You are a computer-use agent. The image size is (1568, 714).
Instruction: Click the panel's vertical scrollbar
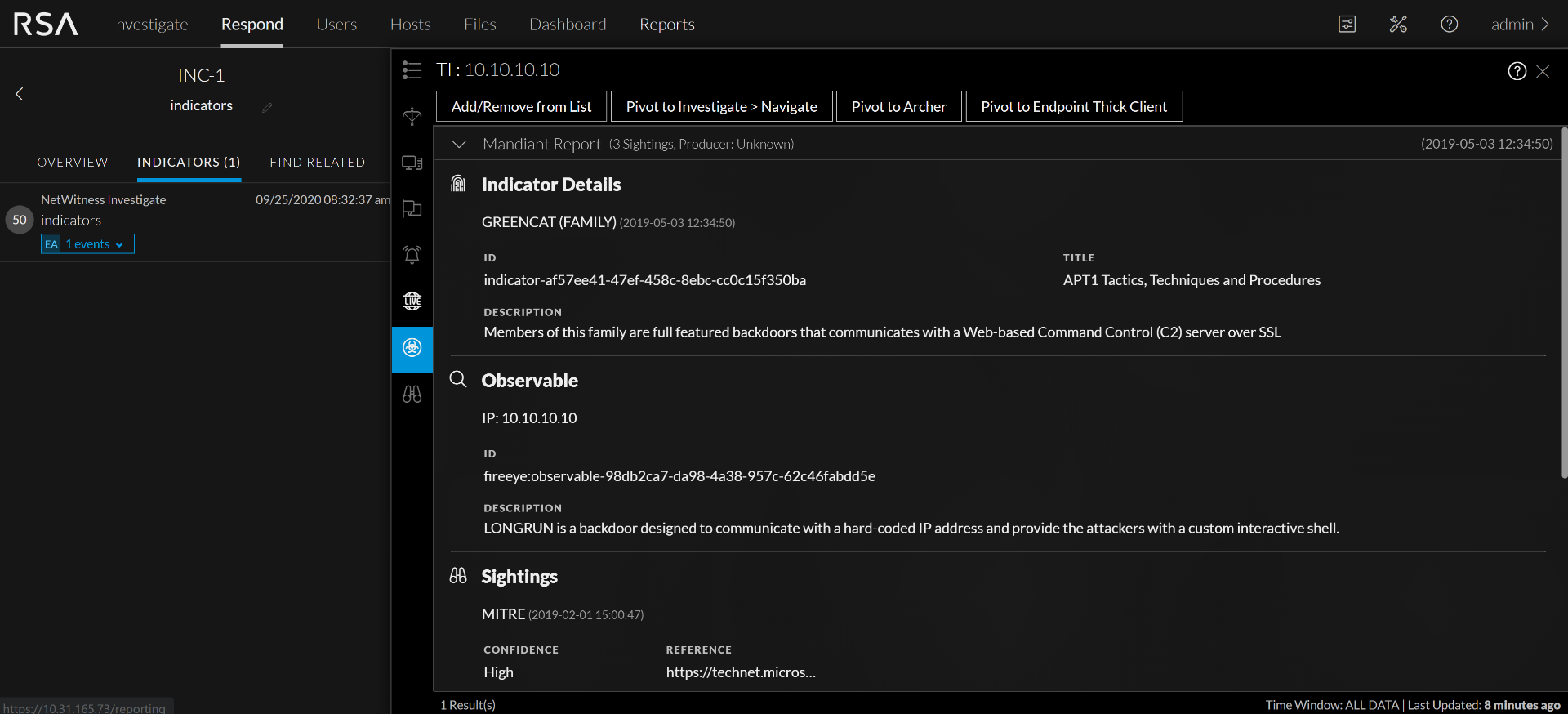click(x=1563, y=302)
